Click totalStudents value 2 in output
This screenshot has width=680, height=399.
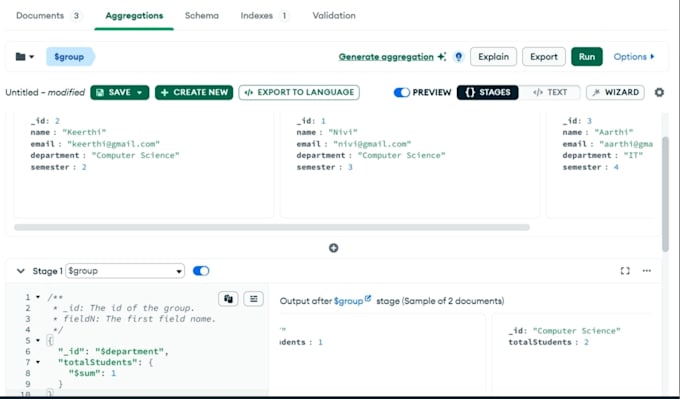586,342
